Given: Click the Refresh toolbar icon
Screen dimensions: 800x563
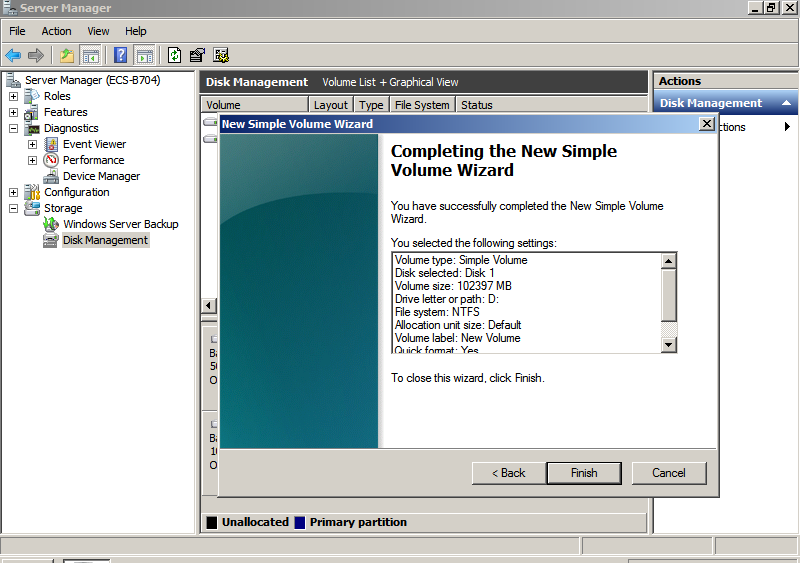Looking at the screenshot, I should [x=174, y=55].
